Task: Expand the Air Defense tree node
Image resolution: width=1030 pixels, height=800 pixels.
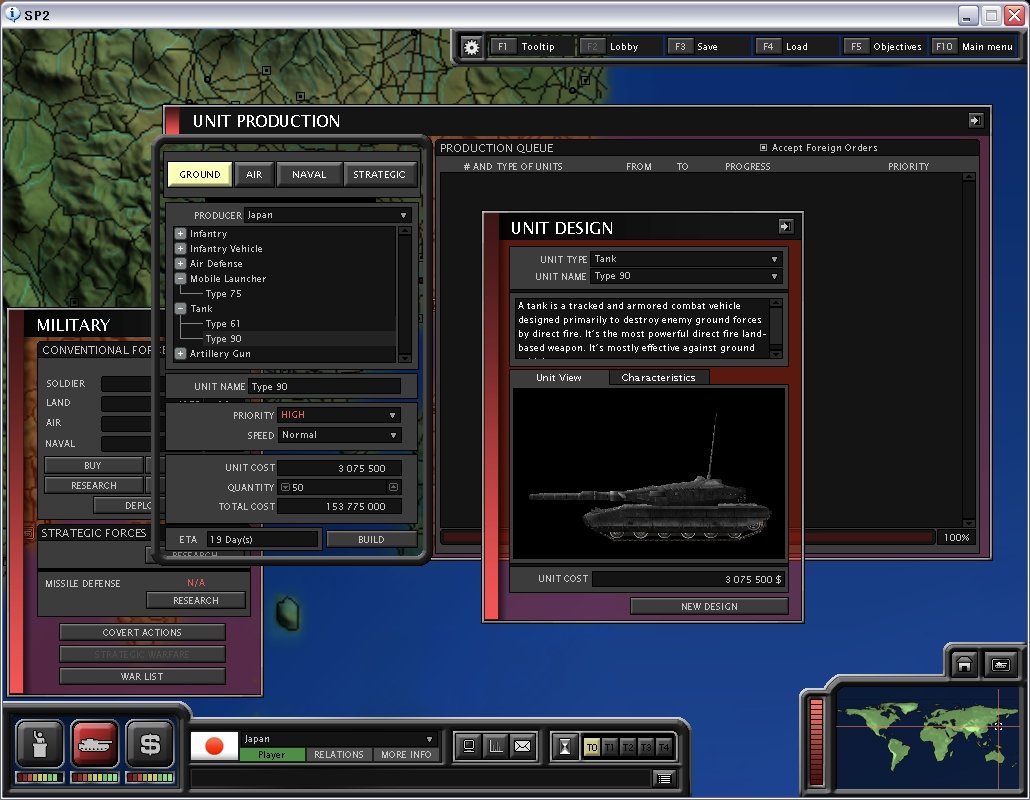Action: coord(180,263)
